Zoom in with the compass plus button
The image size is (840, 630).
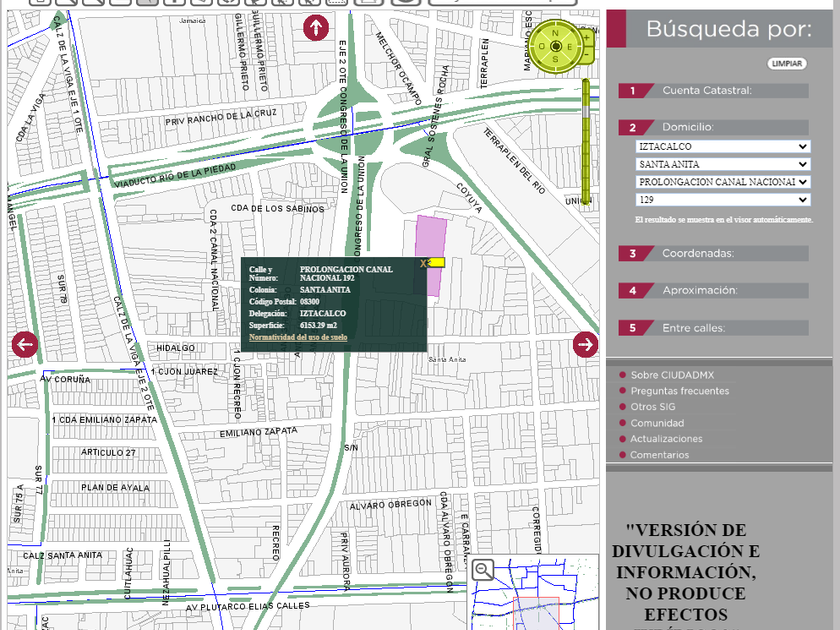coord(587,38)
